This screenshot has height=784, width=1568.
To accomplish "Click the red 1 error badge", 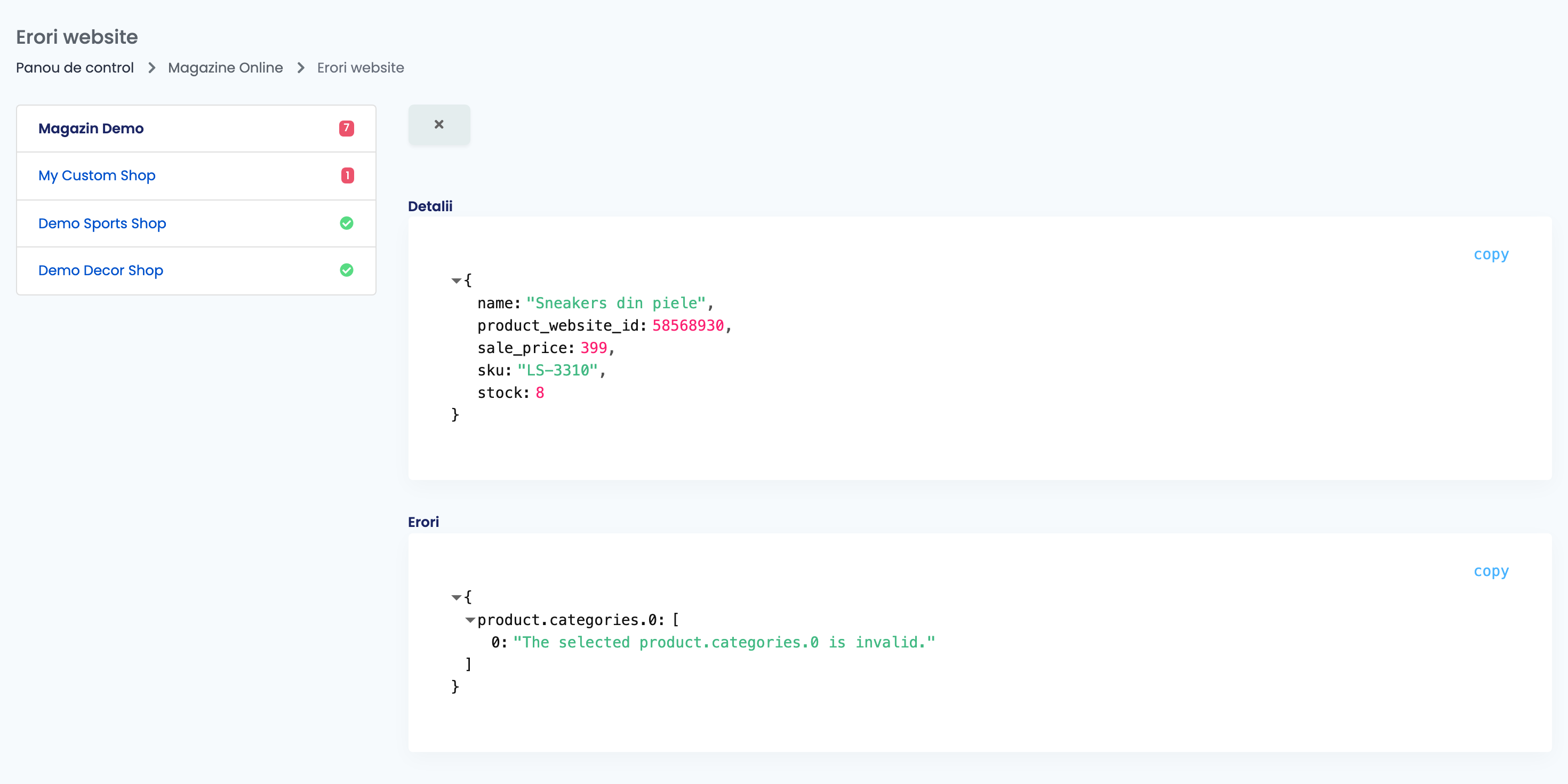I will click(x=347, y=176).
